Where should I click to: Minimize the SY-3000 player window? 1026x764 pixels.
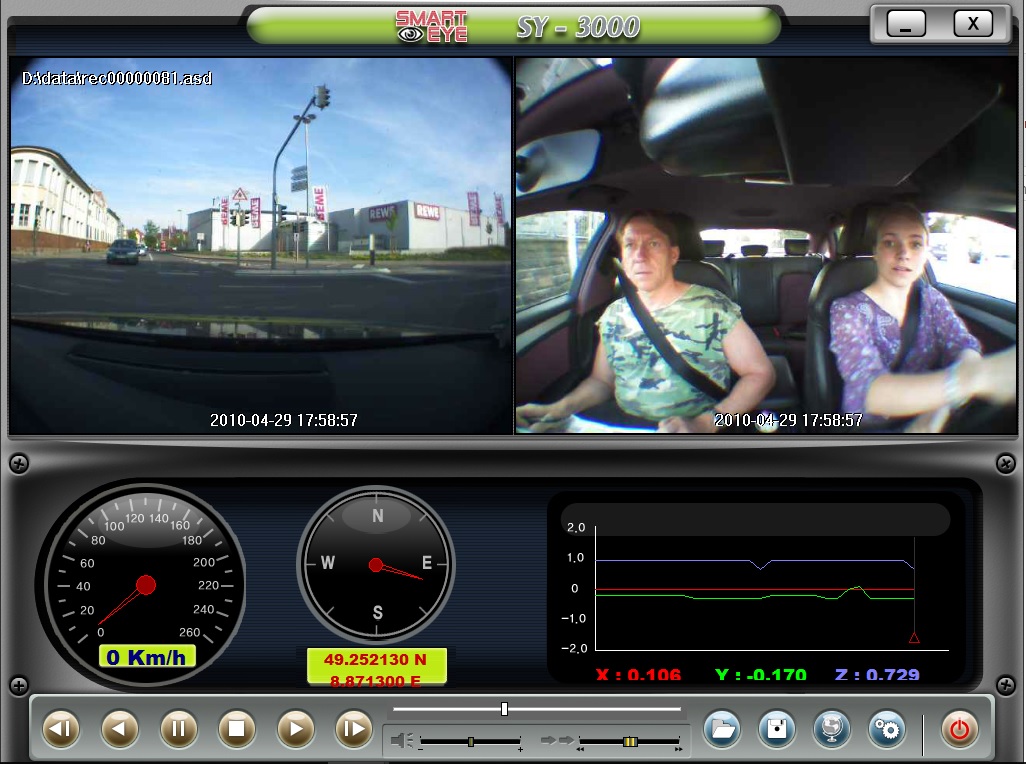[906, 24]
